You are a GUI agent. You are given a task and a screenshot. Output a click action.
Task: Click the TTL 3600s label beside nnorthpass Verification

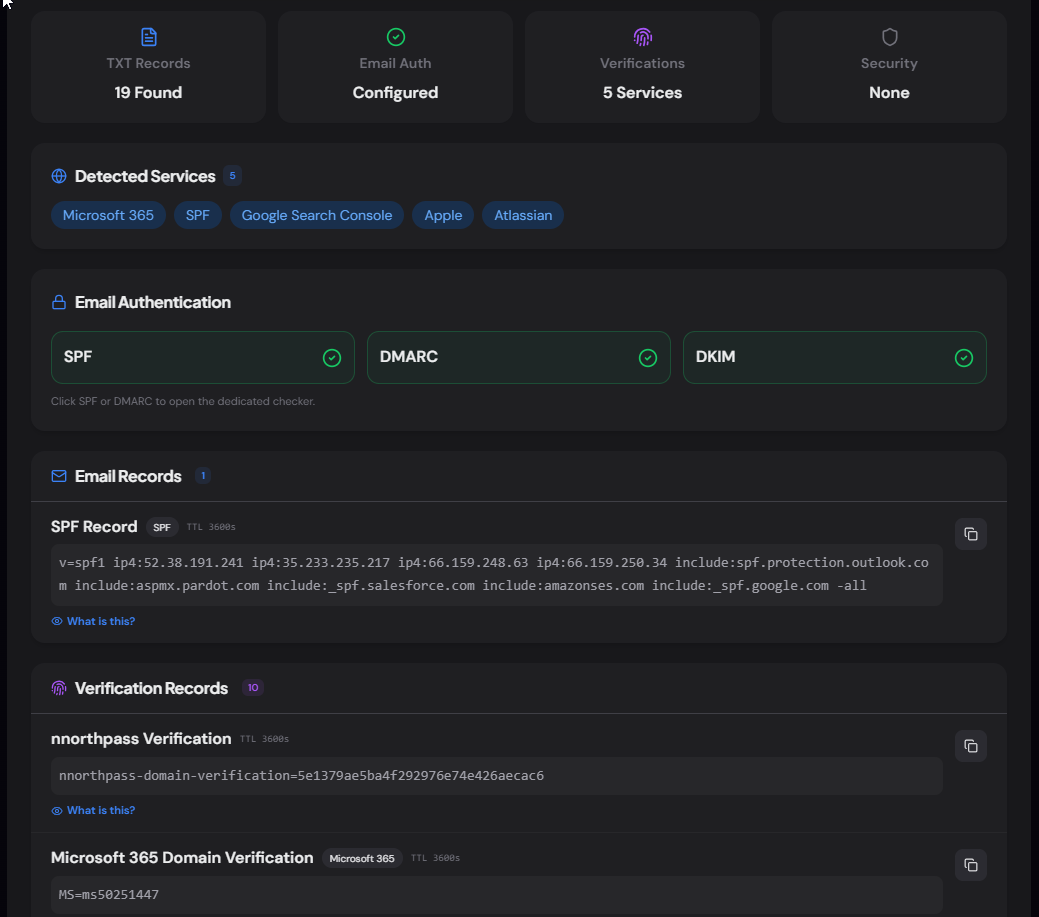tap(264, 739)
